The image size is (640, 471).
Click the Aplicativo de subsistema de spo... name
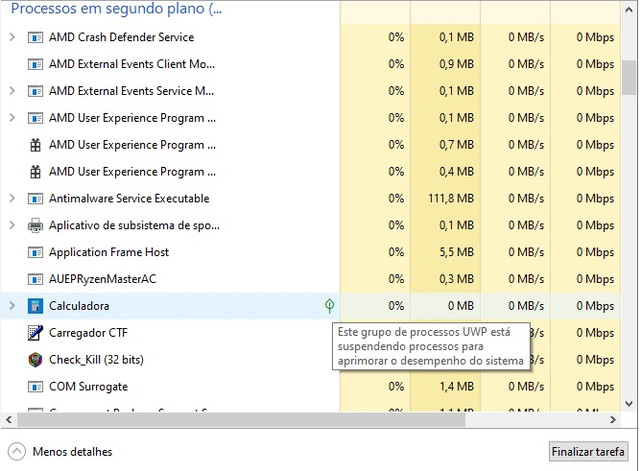point(134,225)
